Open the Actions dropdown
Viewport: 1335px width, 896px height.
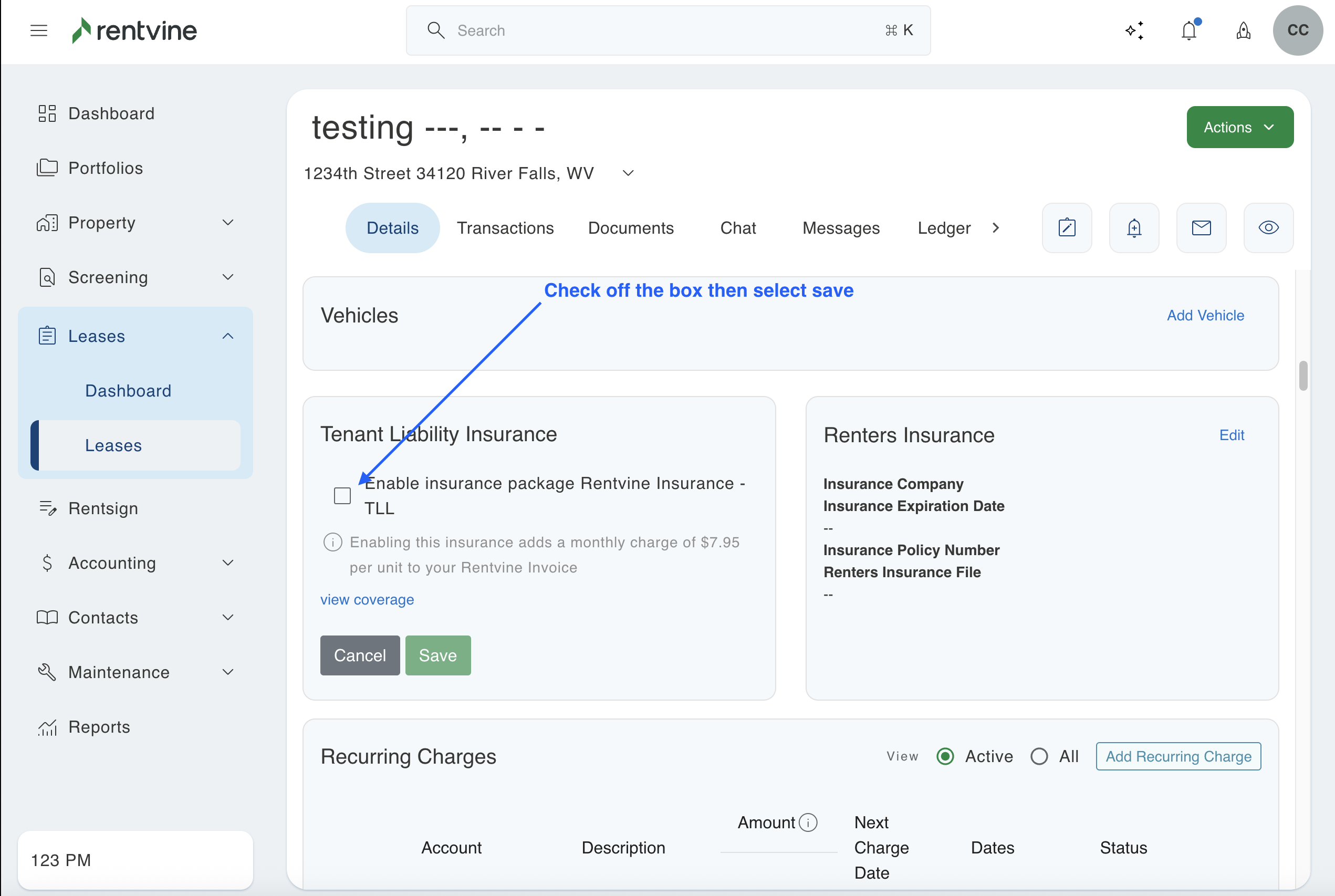pyautogui.click(x=1239, y=127)
